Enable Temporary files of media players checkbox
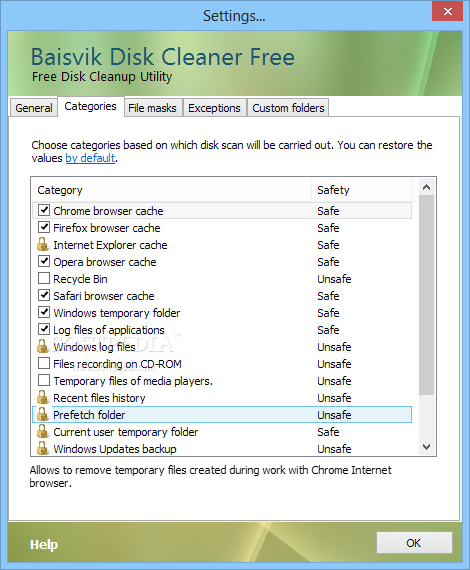Screen dimensions: 470x570 pyautogui.click(x=44, y=380)
